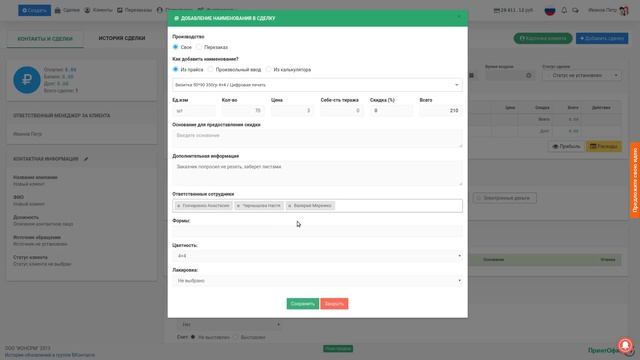This screenshot has width=640, height=360.
Task: Open the Лакировка dropdown
Action: click(317, 281)
